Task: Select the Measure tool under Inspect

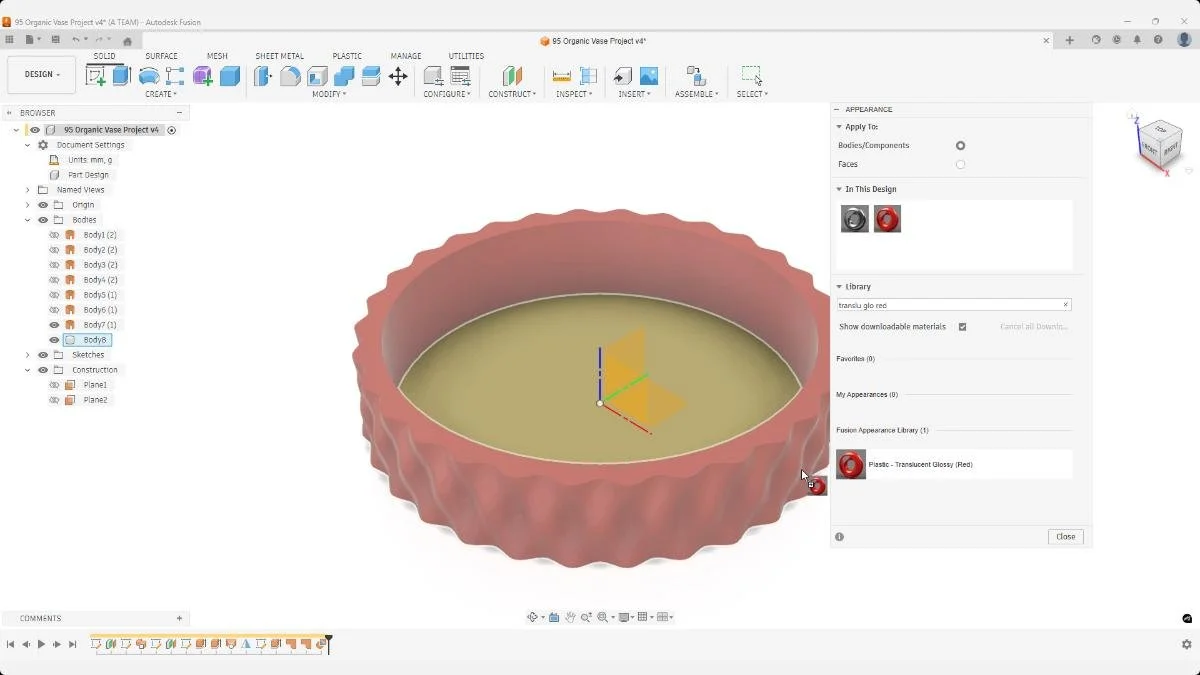Action: click(563, 76)
